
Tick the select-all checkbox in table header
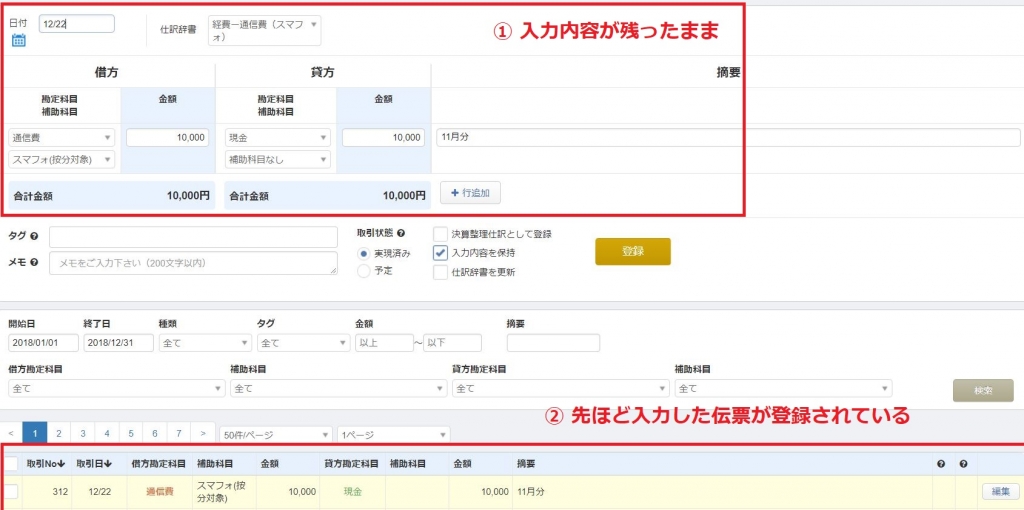coord(11,464)
